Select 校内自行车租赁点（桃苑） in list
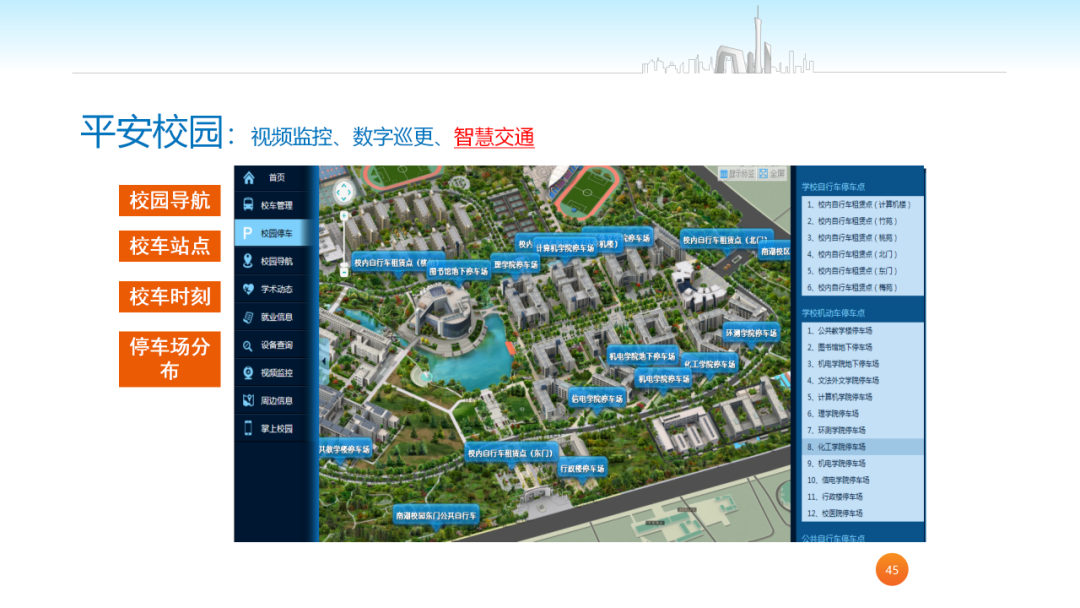Viewport: 1080px width, 608px height. [862, 238]
